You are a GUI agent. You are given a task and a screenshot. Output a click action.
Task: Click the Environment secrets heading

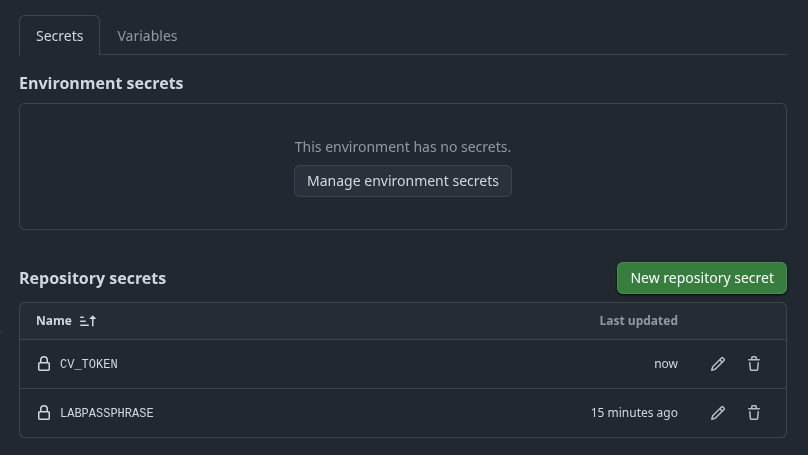(101, 84)
